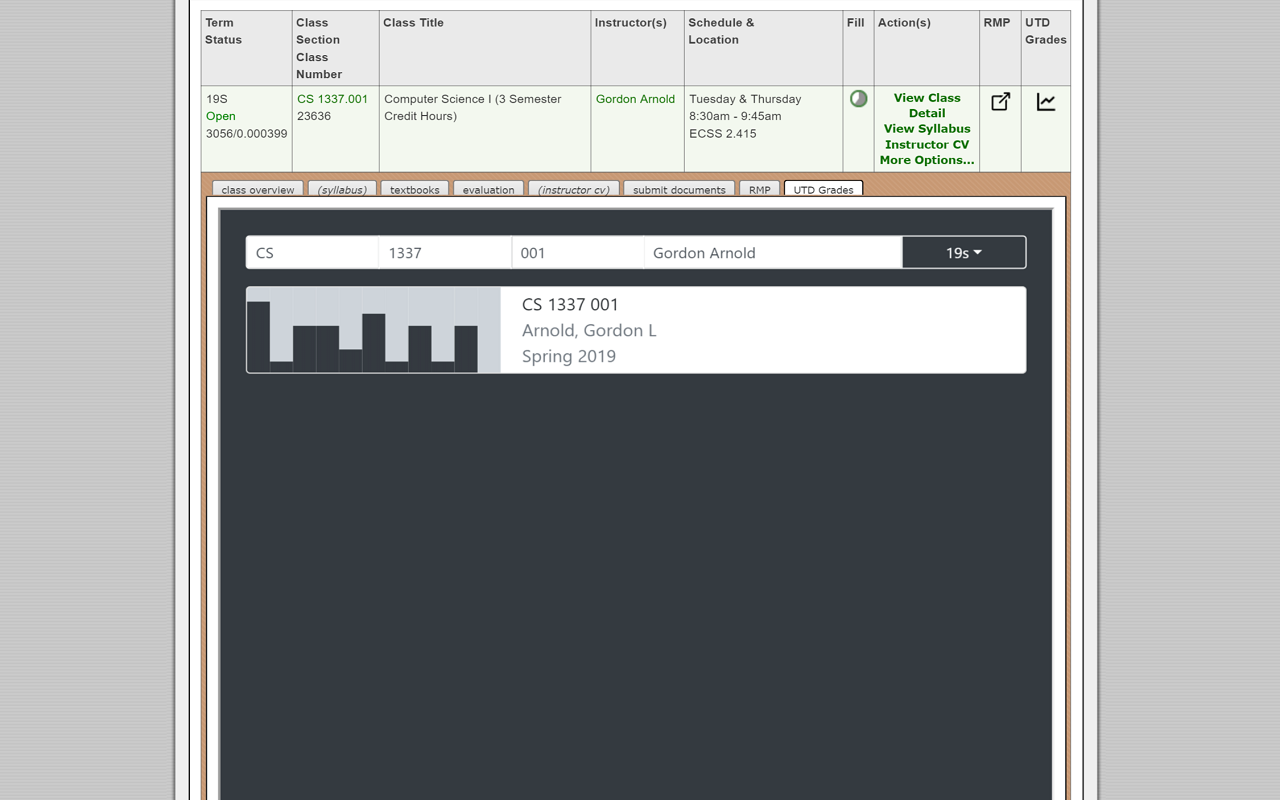
Task: Open the CS 1337 001 result title
Action: point(570,304)
